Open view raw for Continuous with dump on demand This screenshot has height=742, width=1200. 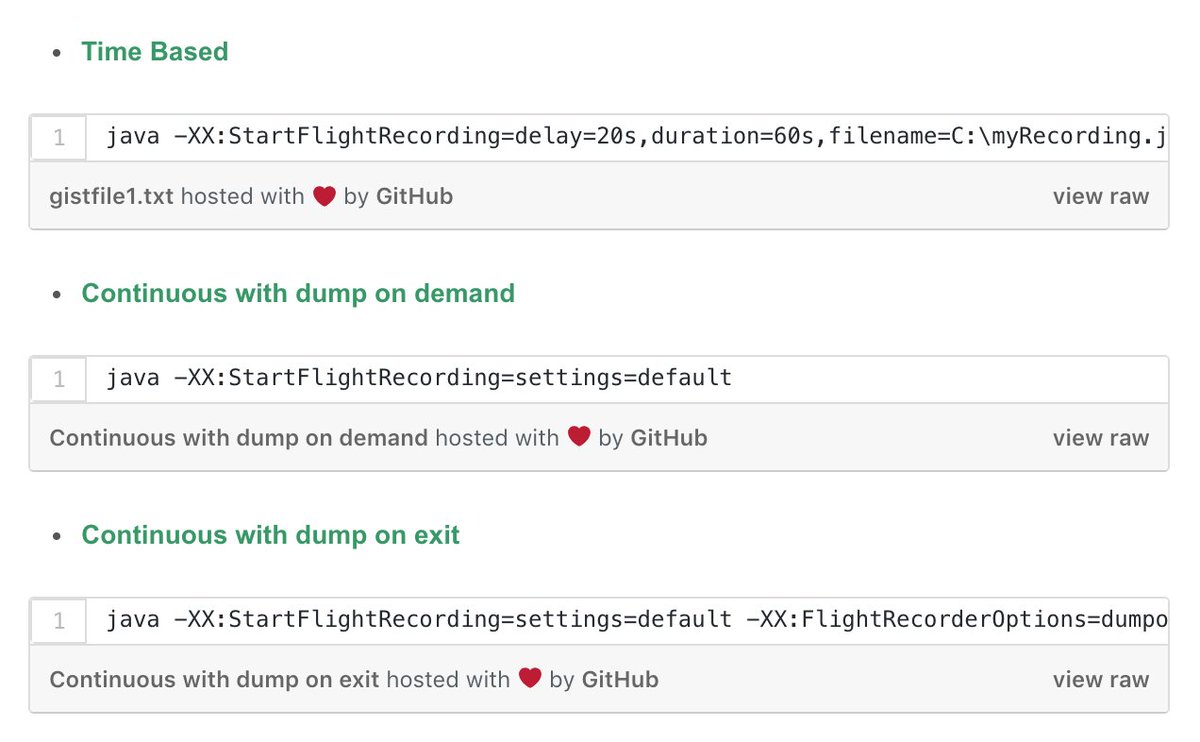pos(1100,437)
